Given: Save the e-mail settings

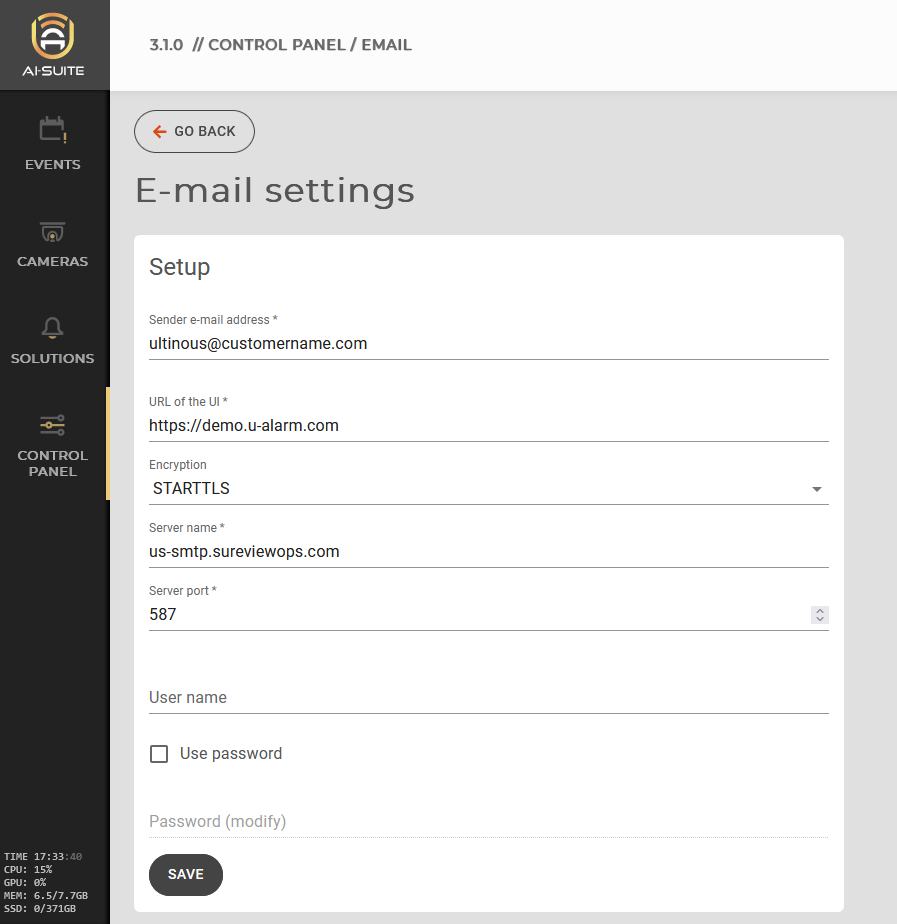Looking at the screenshot, I should tap(186, 874).
